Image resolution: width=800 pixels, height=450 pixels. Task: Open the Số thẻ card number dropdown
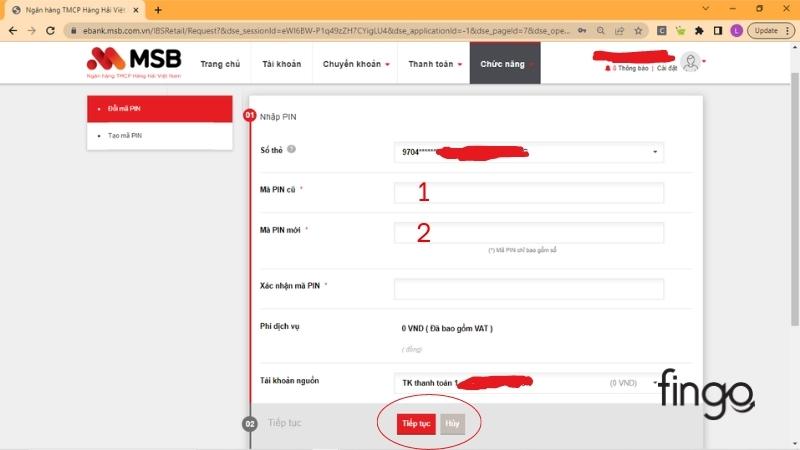click(x=529, y=152)
